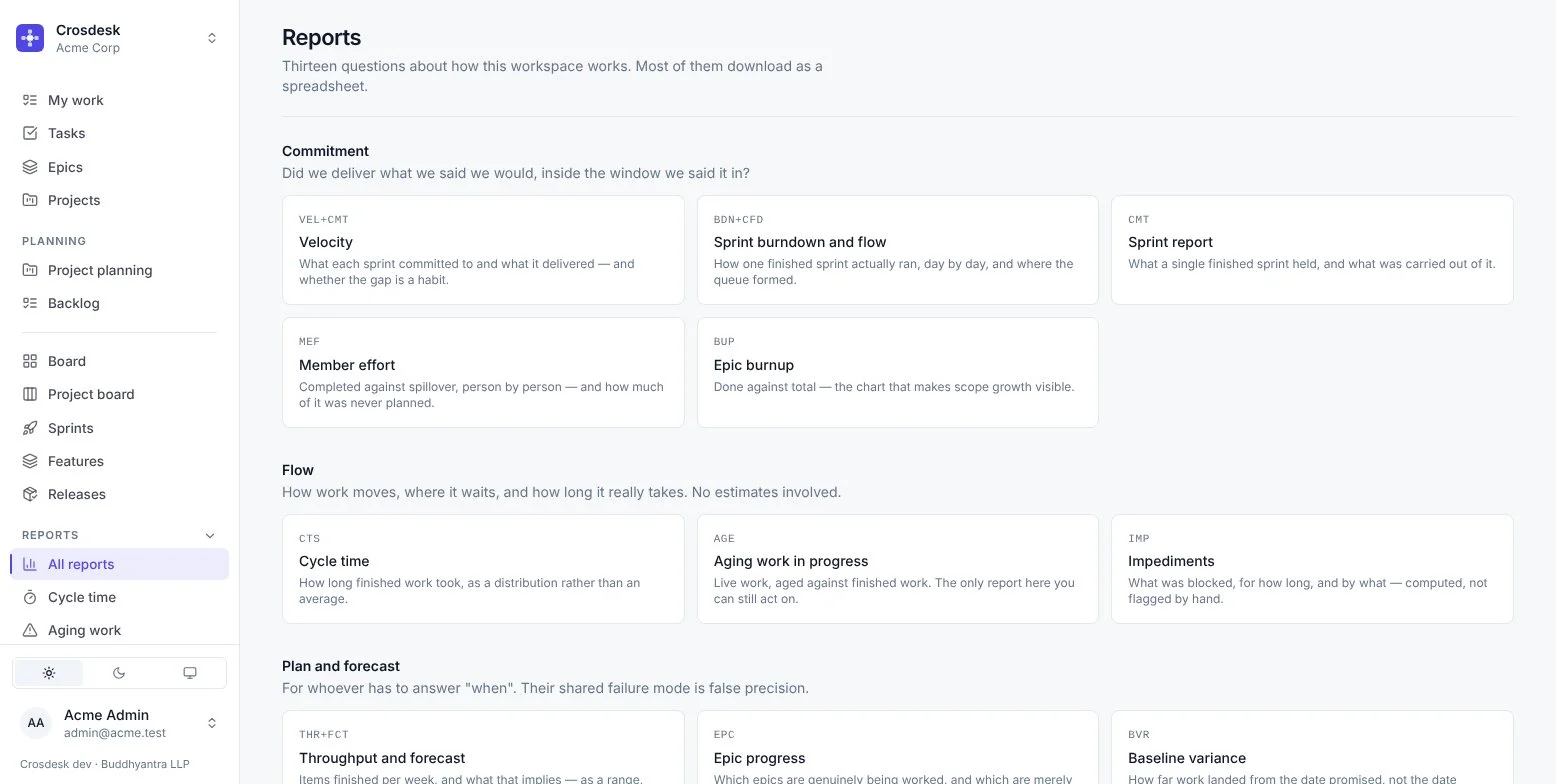Click the All reports bar chart icon
The width and height of the screenshot is (1556, 784).
[x=30, y=564]
